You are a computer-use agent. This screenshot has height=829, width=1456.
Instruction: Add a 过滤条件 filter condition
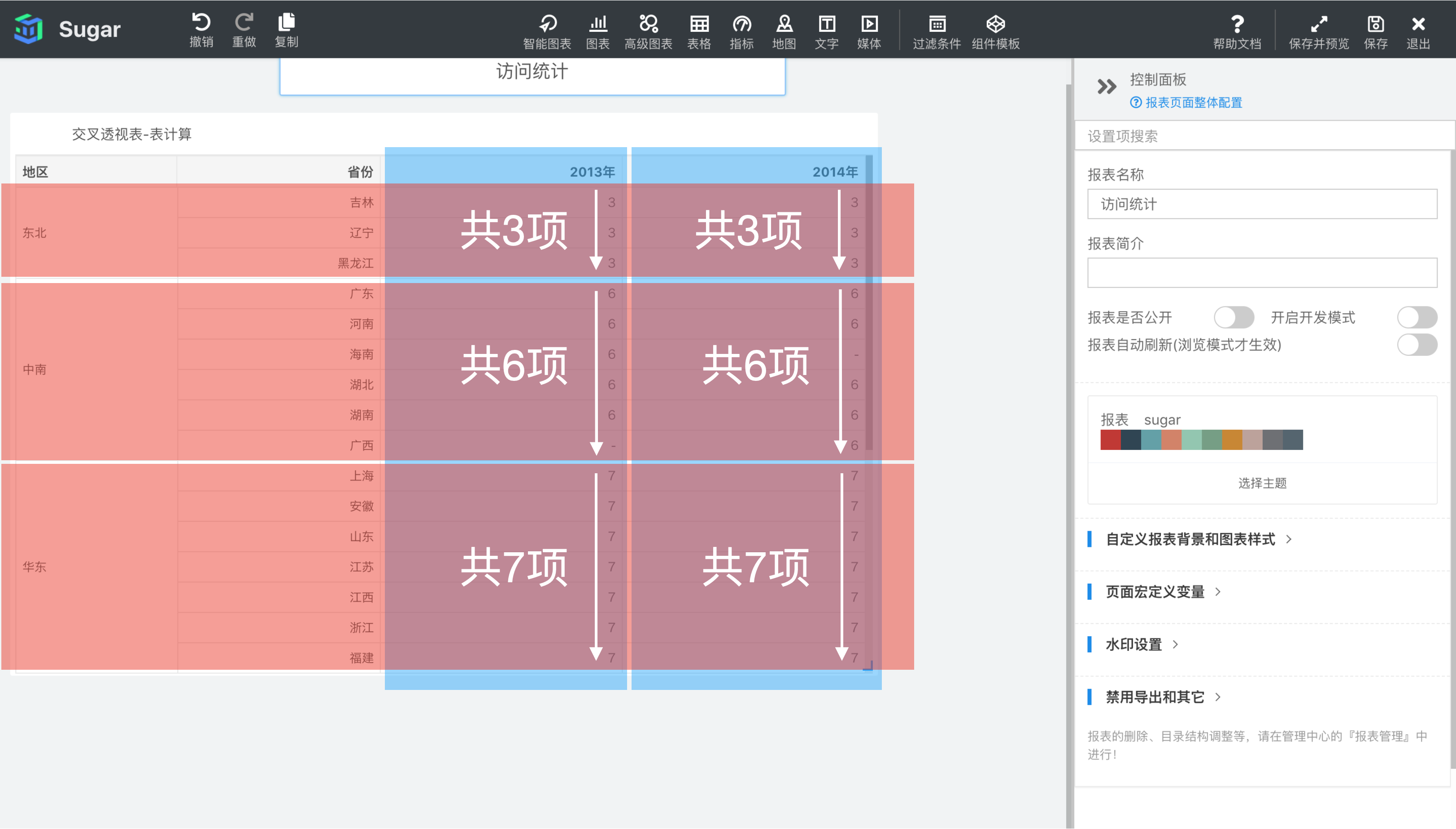(937, 32)
